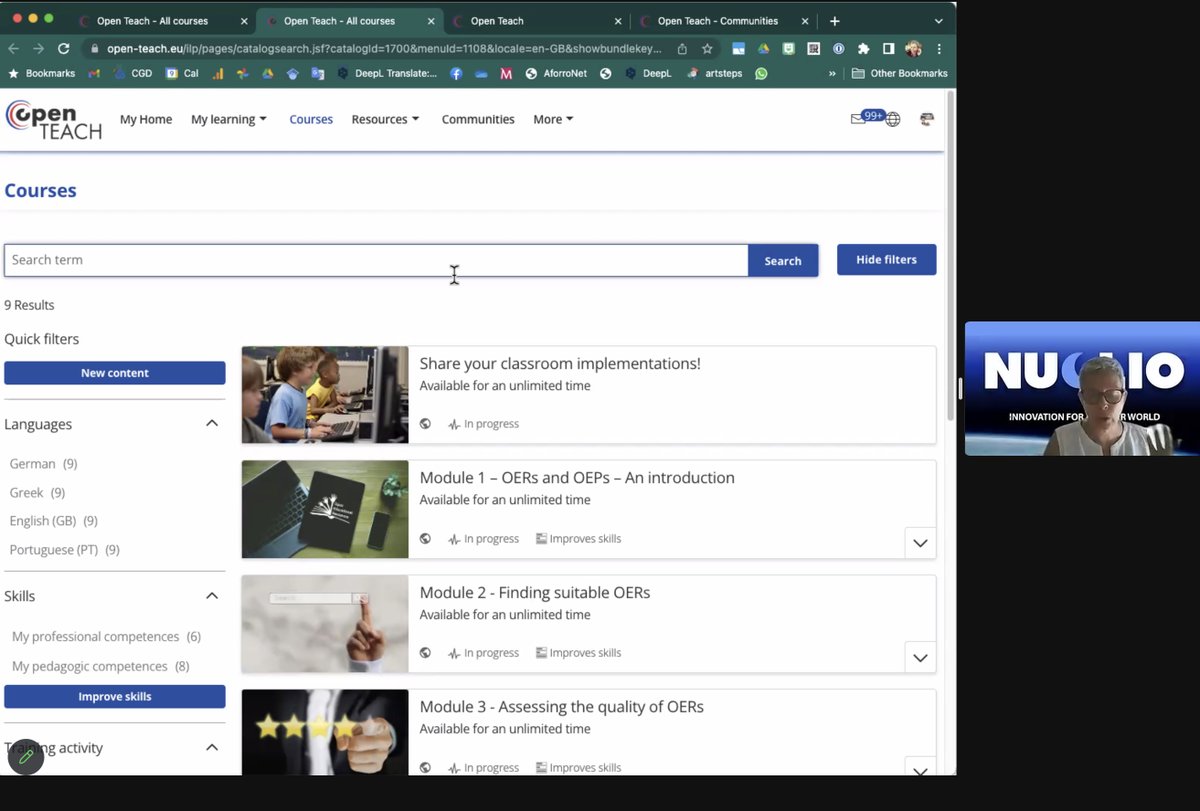Image resolution: width=1200 pixels, height=811 pixels.
Task: Enable the Improve skills filter
Action: 114,695
